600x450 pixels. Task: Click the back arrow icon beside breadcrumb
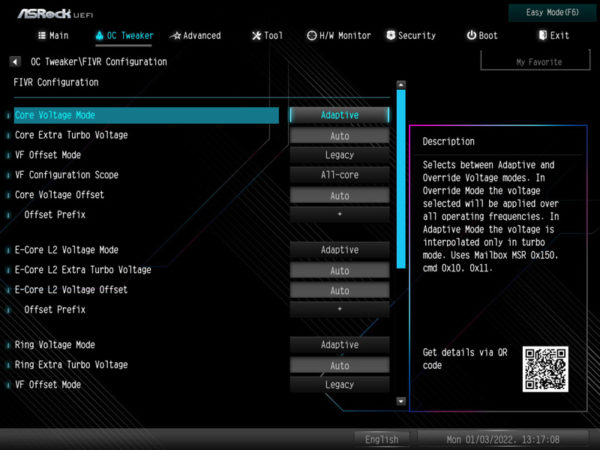pos(16,62)
